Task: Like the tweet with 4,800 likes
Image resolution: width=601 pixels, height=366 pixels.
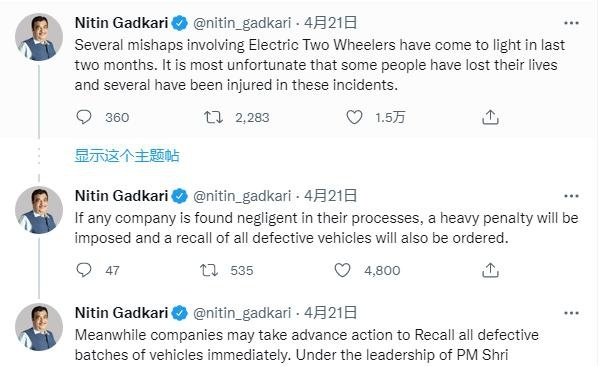Action: (342, 270)
